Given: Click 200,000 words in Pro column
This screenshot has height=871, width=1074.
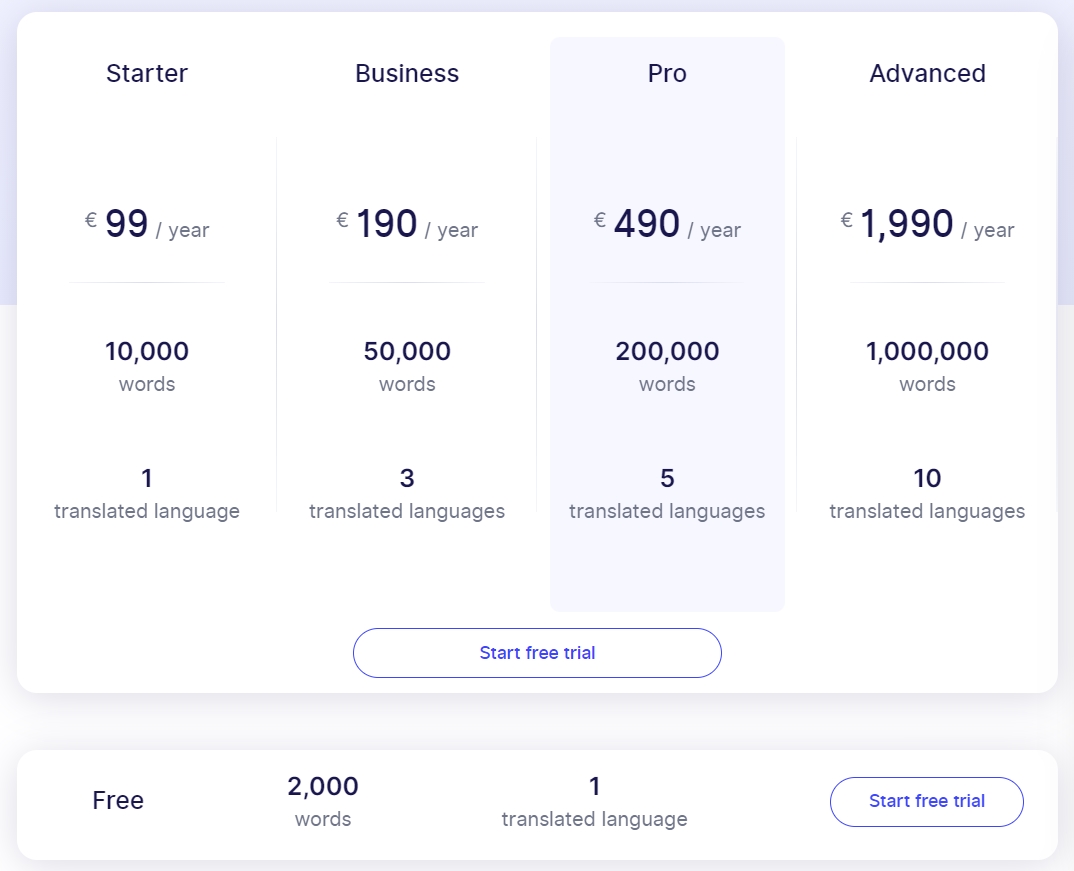Looking at the screenshot, I should tap(667, 366).
